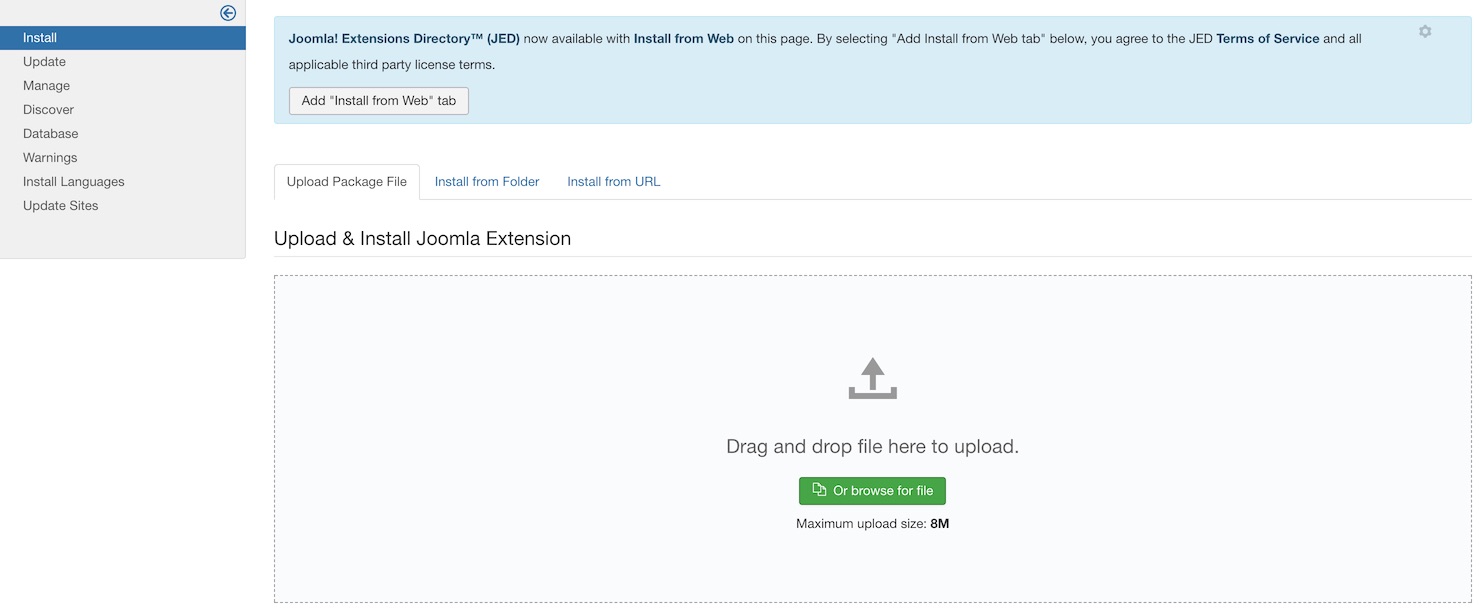This screenshot has height=612, width=1479.
Task: Open the Install sidebar item
Action: click(40, 38)
